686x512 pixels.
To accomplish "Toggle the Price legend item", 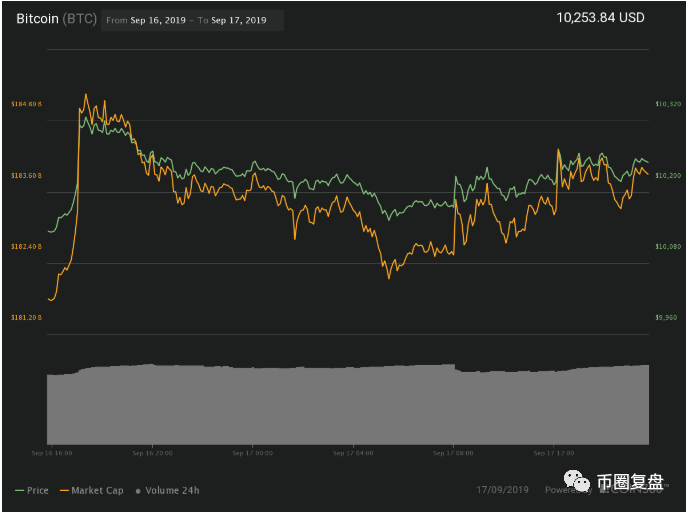I will [x=37, y=490].
